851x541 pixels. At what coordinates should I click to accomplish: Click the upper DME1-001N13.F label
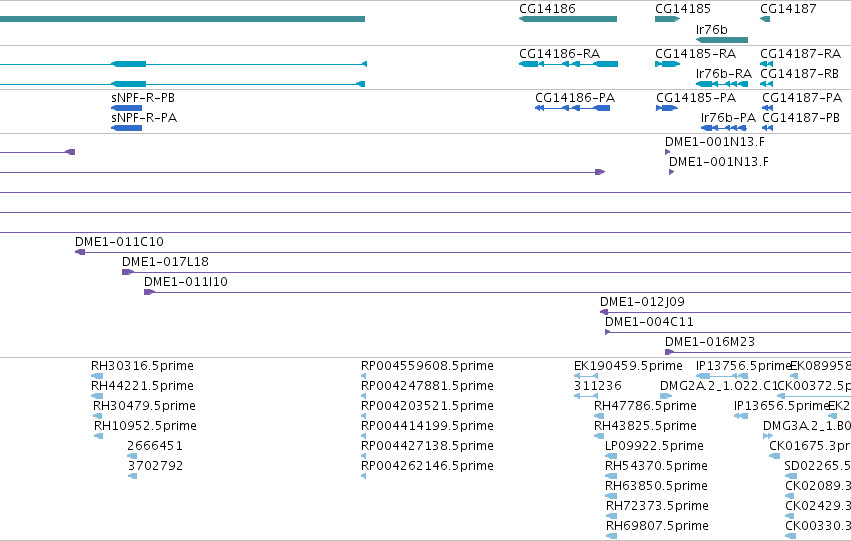pyautogui.click(x=714, y=142)
